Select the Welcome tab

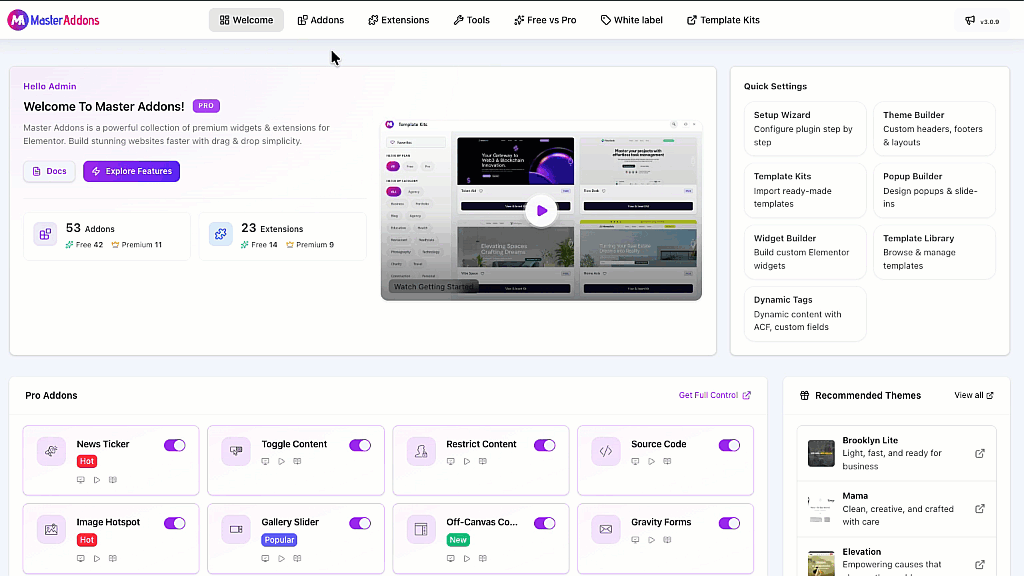(x=246, y=20)
